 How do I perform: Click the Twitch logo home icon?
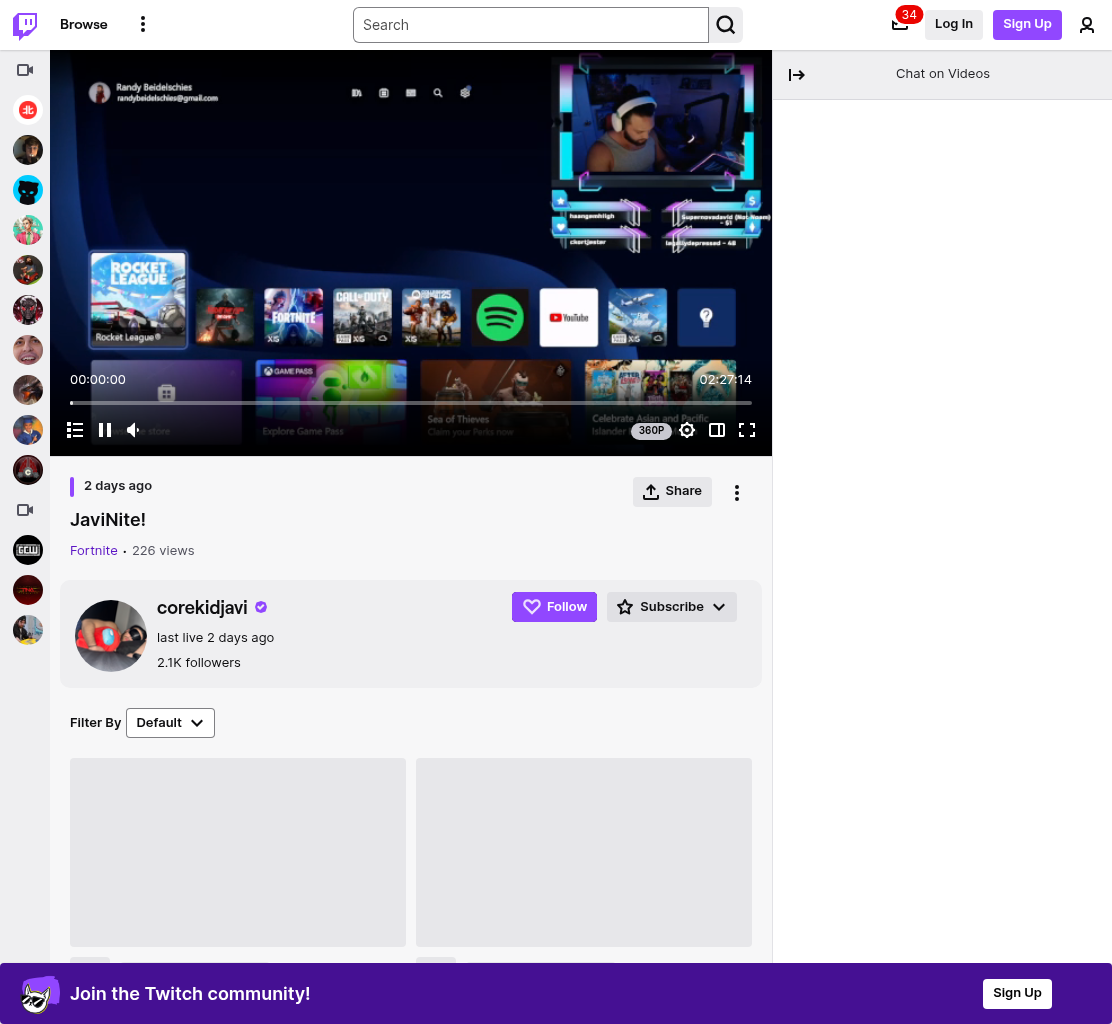point(26,25)
